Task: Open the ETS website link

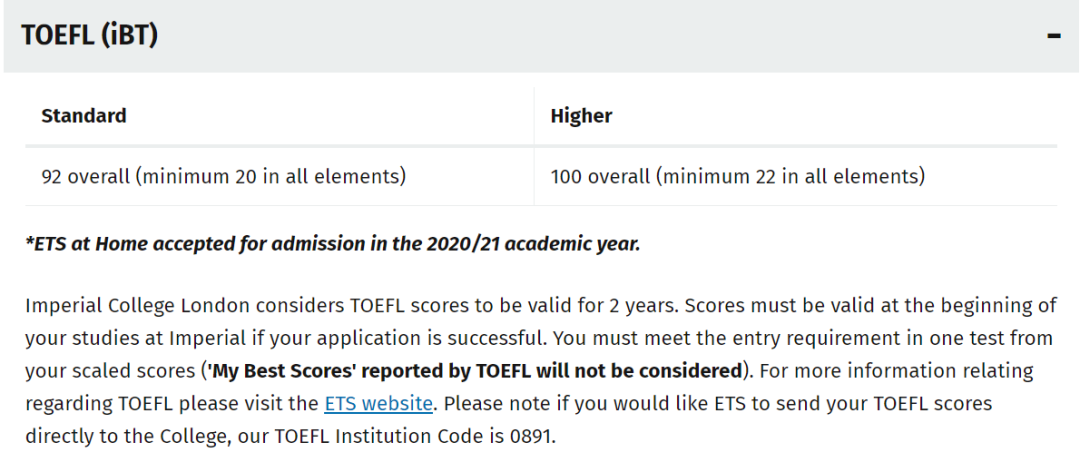Action: click(x=379, y=403)
